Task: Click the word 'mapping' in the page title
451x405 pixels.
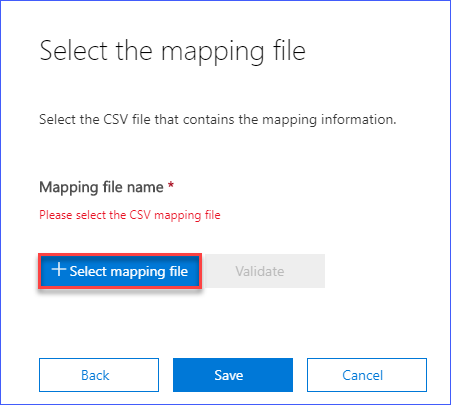Action: point(213,53)
